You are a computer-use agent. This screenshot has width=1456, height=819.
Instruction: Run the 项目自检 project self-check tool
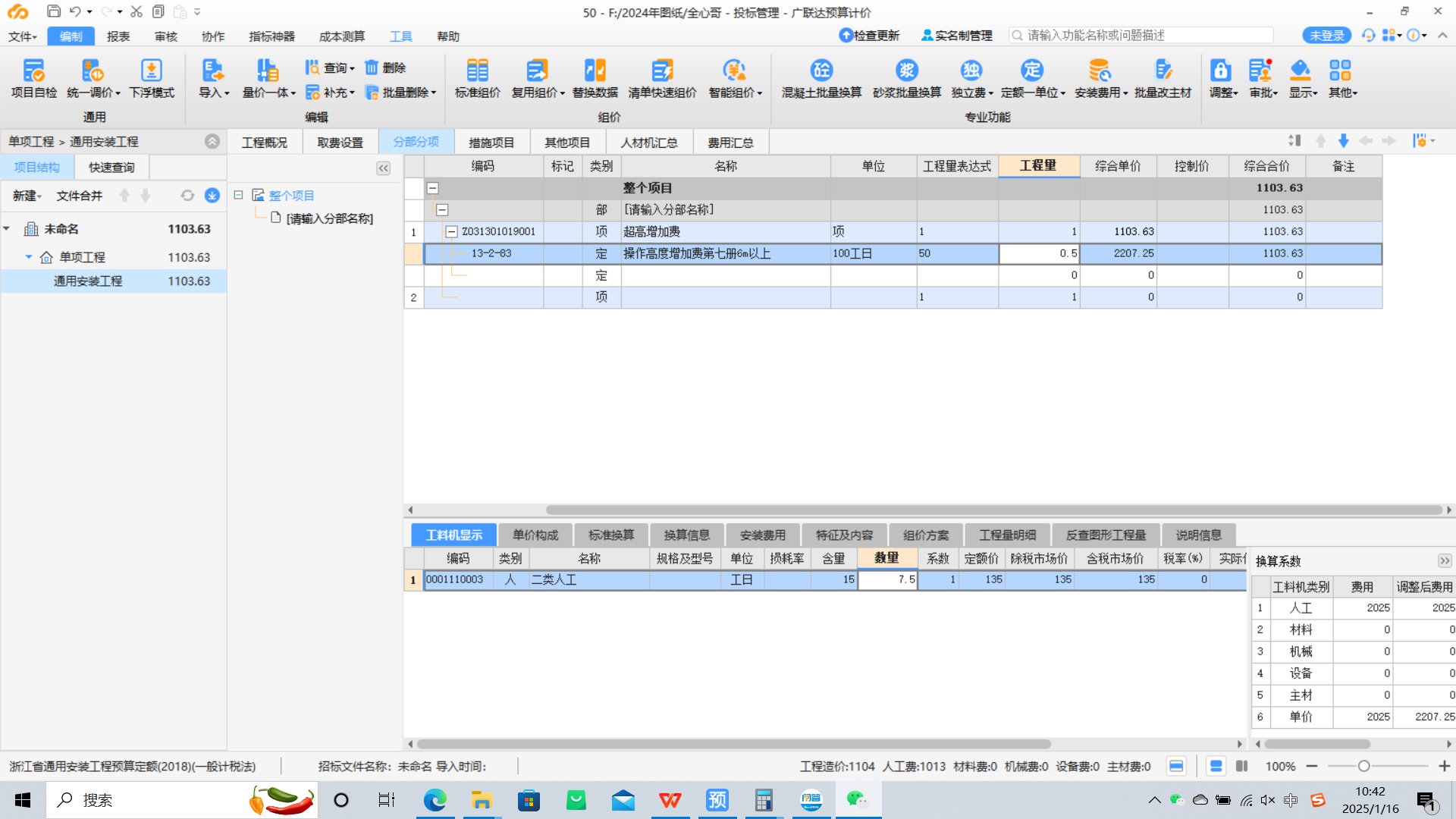tap(33, 79)
